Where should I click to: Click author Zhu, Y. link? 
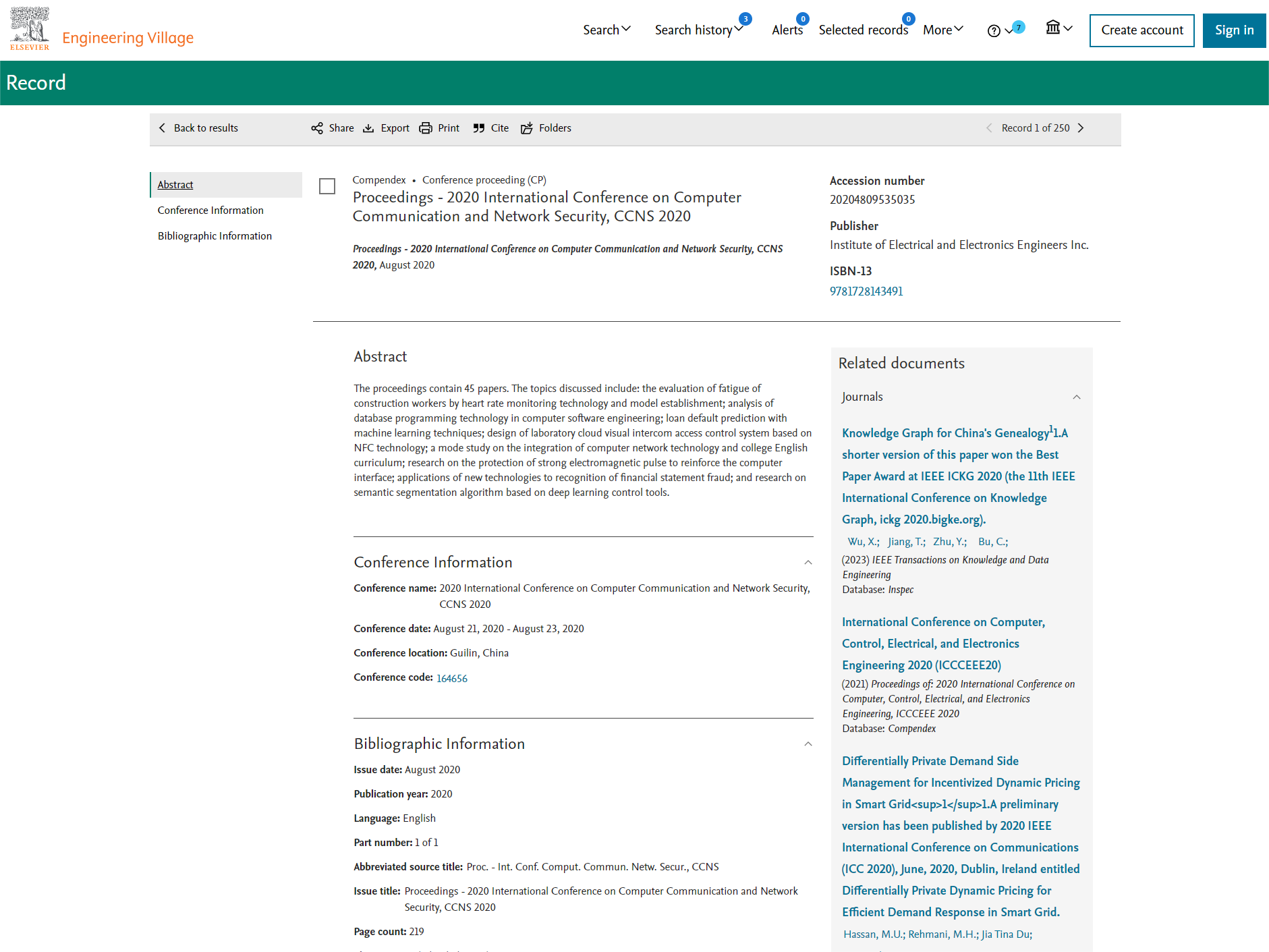tap(950, 542)
